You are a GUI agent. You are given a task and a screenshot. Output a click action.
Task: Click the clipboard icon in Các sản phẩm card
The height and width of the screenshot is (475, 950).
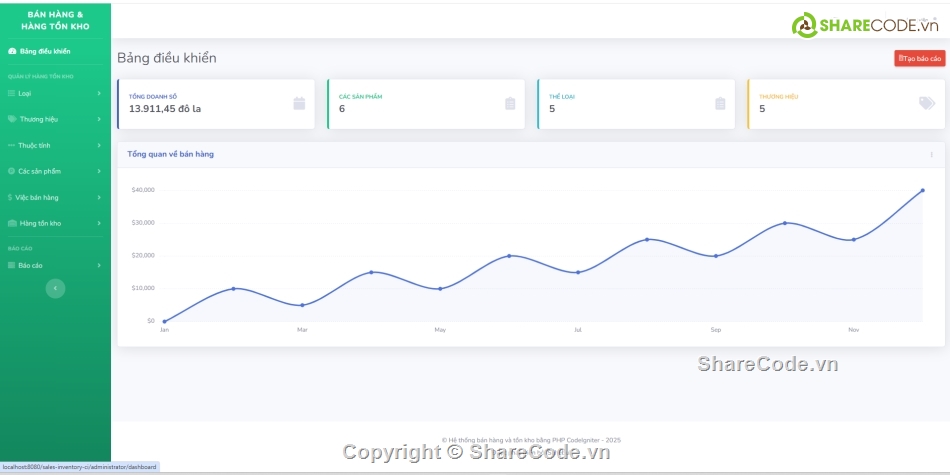tap(510, 103)
